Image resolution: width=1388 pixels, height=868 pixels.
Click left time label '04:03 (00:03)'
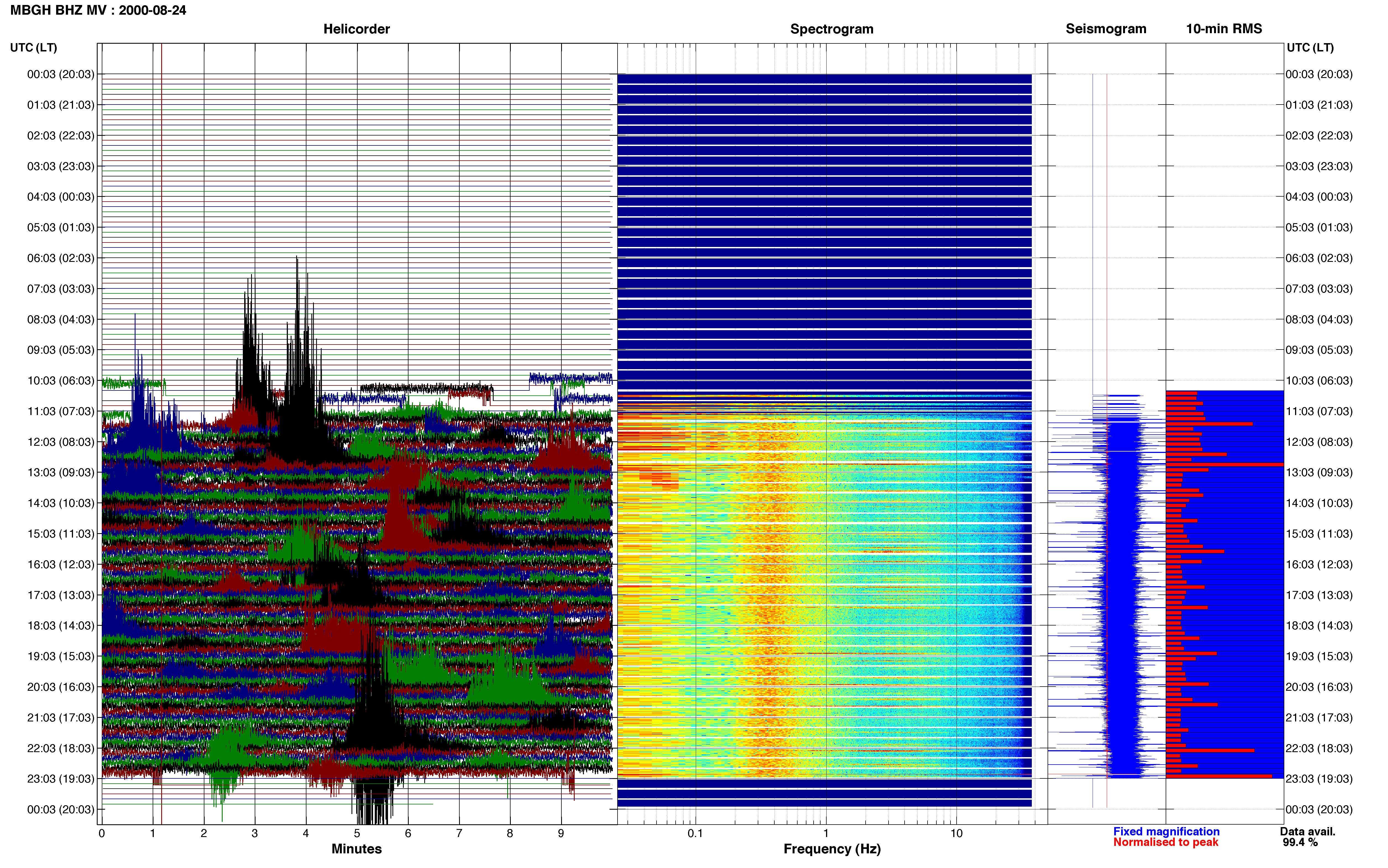(x=61, y=197)
